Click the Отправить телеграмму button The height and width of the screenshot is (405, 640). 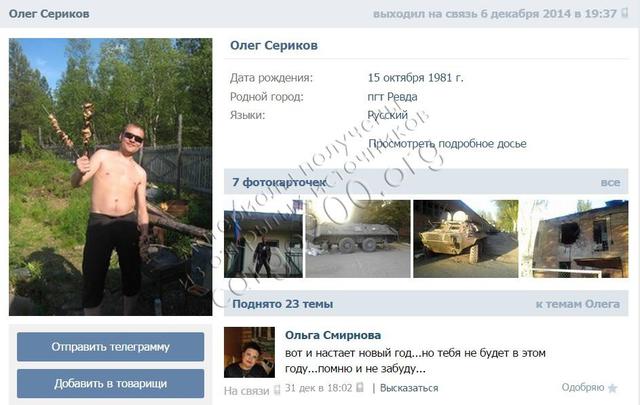(111, 347)
